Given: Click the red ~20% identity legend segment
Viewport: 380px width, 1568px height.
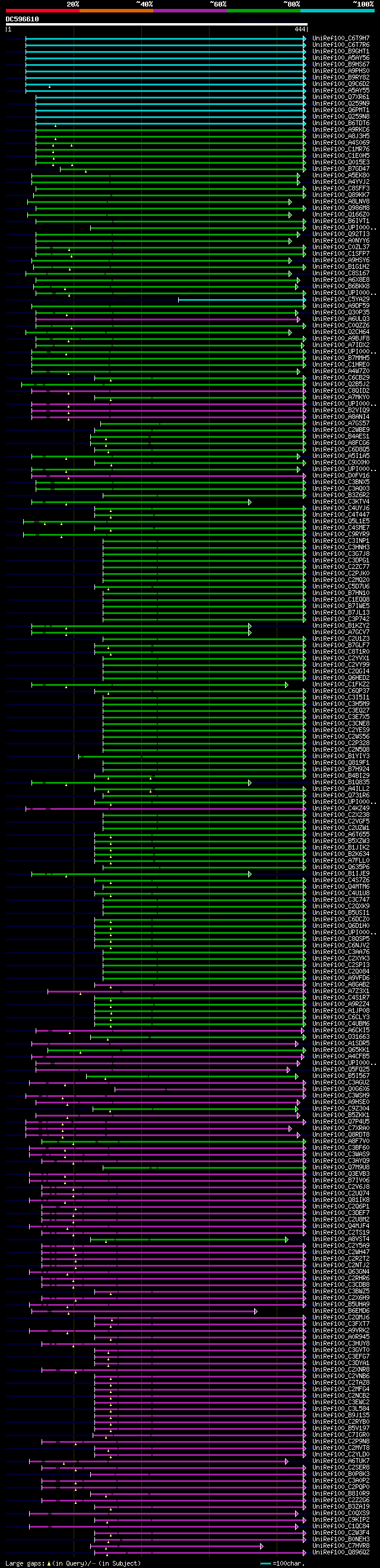Looking at the screenshot, I should (x=43, y=10).
